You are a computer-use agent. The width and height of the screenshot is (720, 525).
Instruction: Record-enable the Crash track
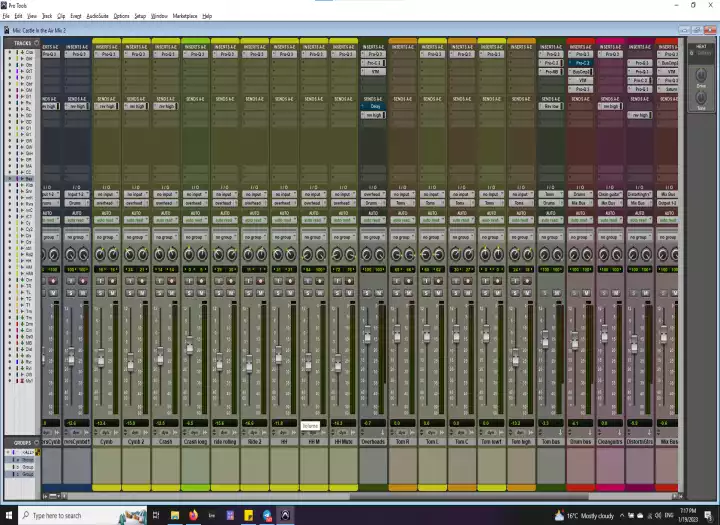point(172,281)
